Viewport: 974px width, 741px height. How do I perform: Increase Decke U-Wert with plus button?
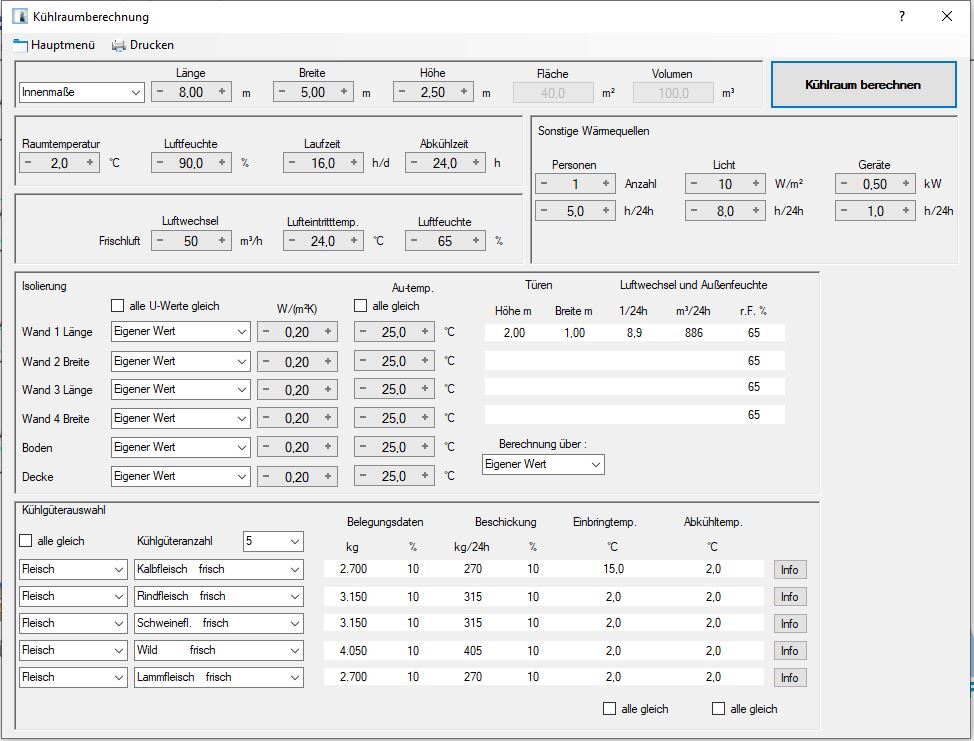[328, 476]
